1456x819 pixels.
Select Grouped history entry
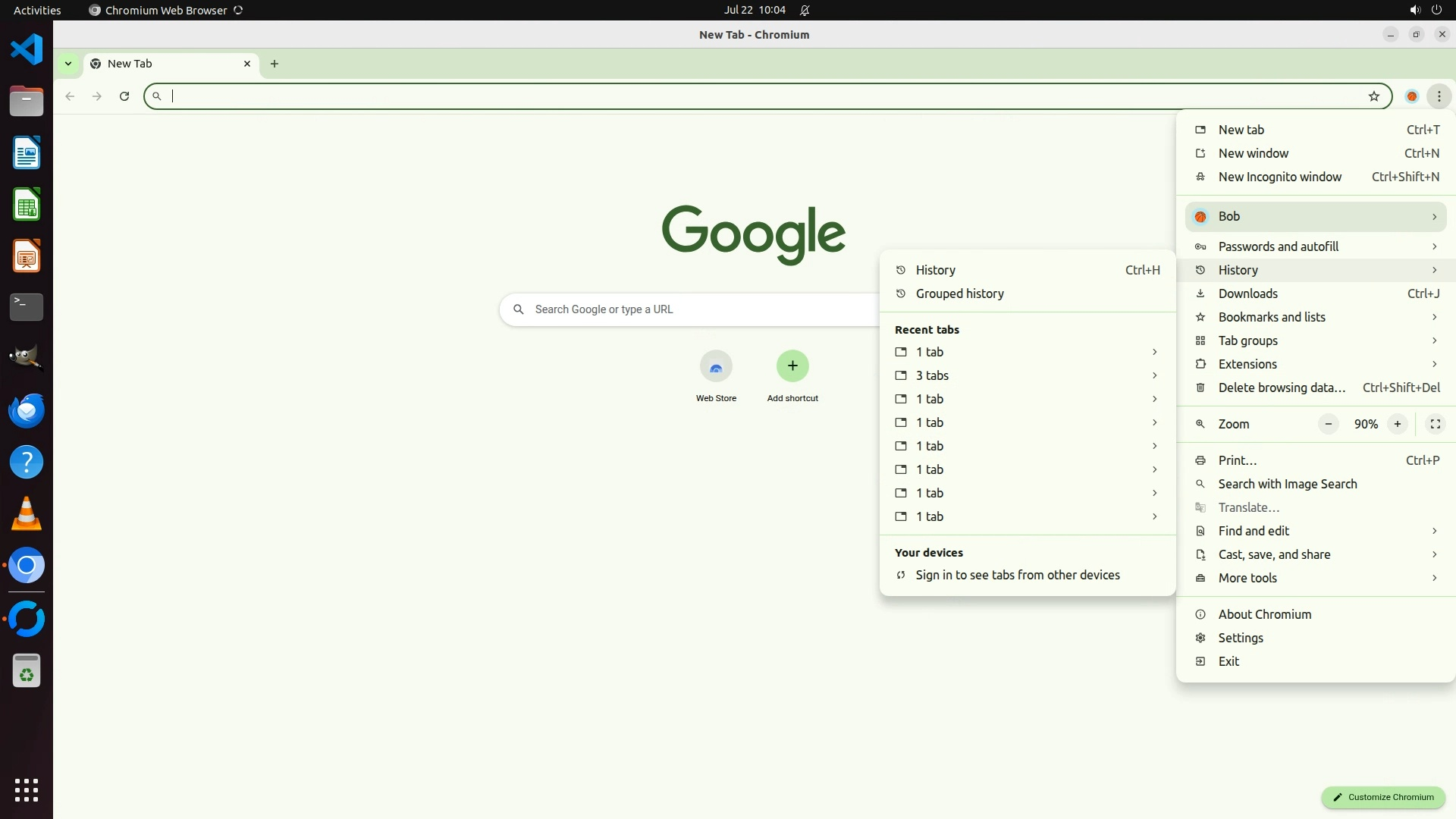pyautogui.click(x=959, y=293)
